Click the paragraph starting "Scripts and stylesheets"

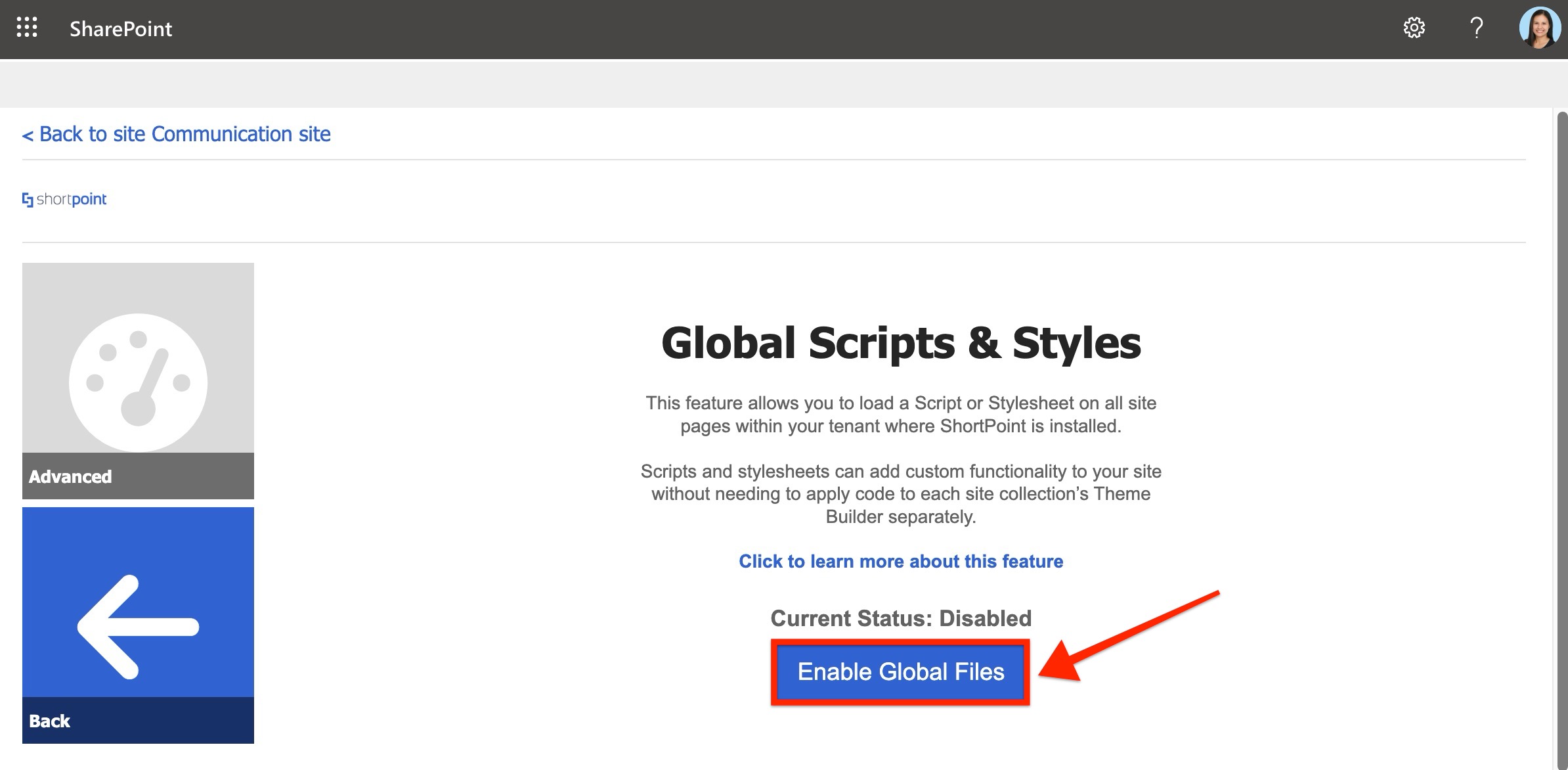pos(900,493)
